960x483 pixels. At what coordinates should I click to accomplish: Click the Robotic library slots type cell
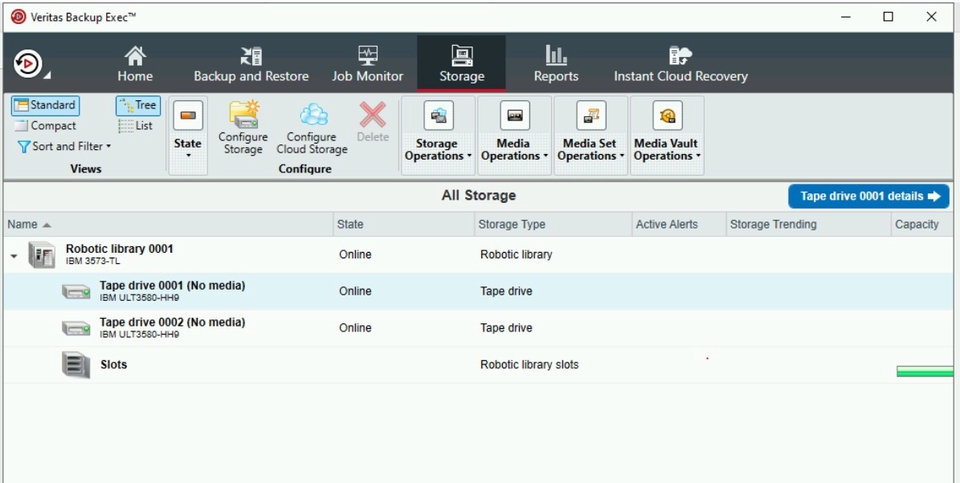[529, 365]
